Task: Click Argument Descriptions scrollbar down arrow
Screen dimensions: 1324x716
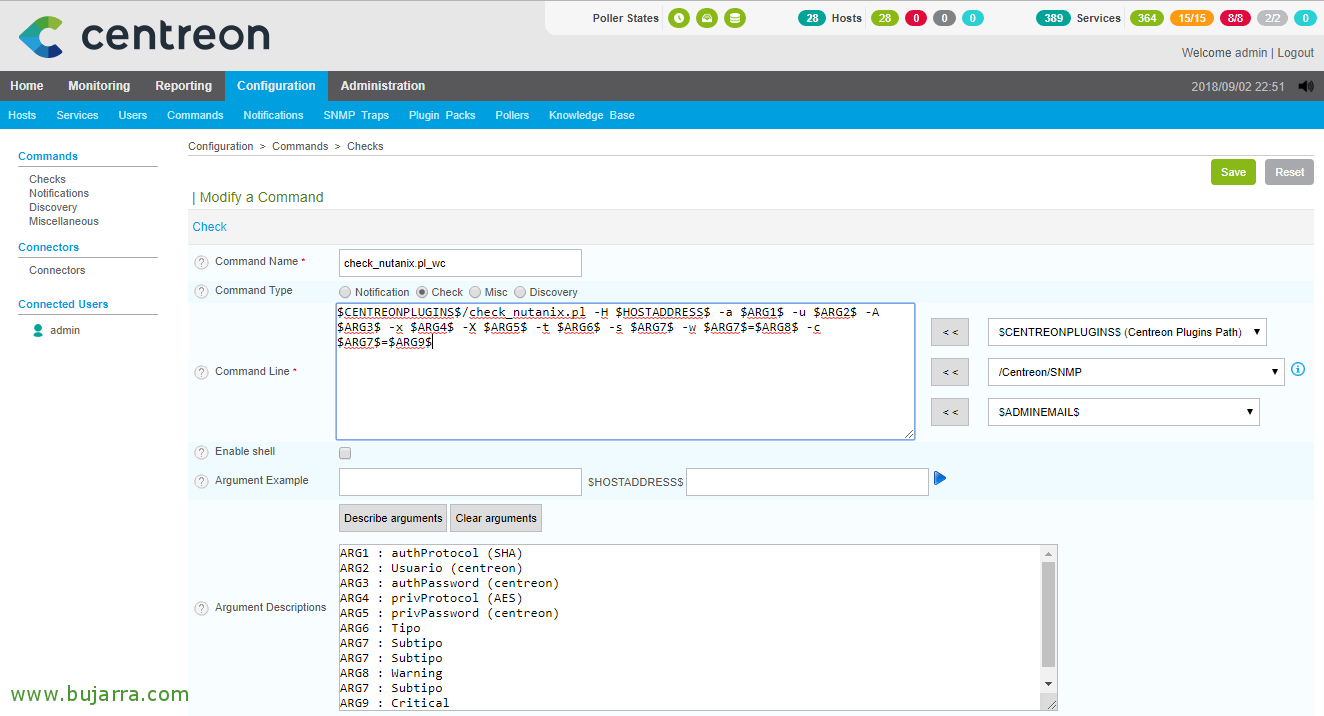Action: point(1048,684)
